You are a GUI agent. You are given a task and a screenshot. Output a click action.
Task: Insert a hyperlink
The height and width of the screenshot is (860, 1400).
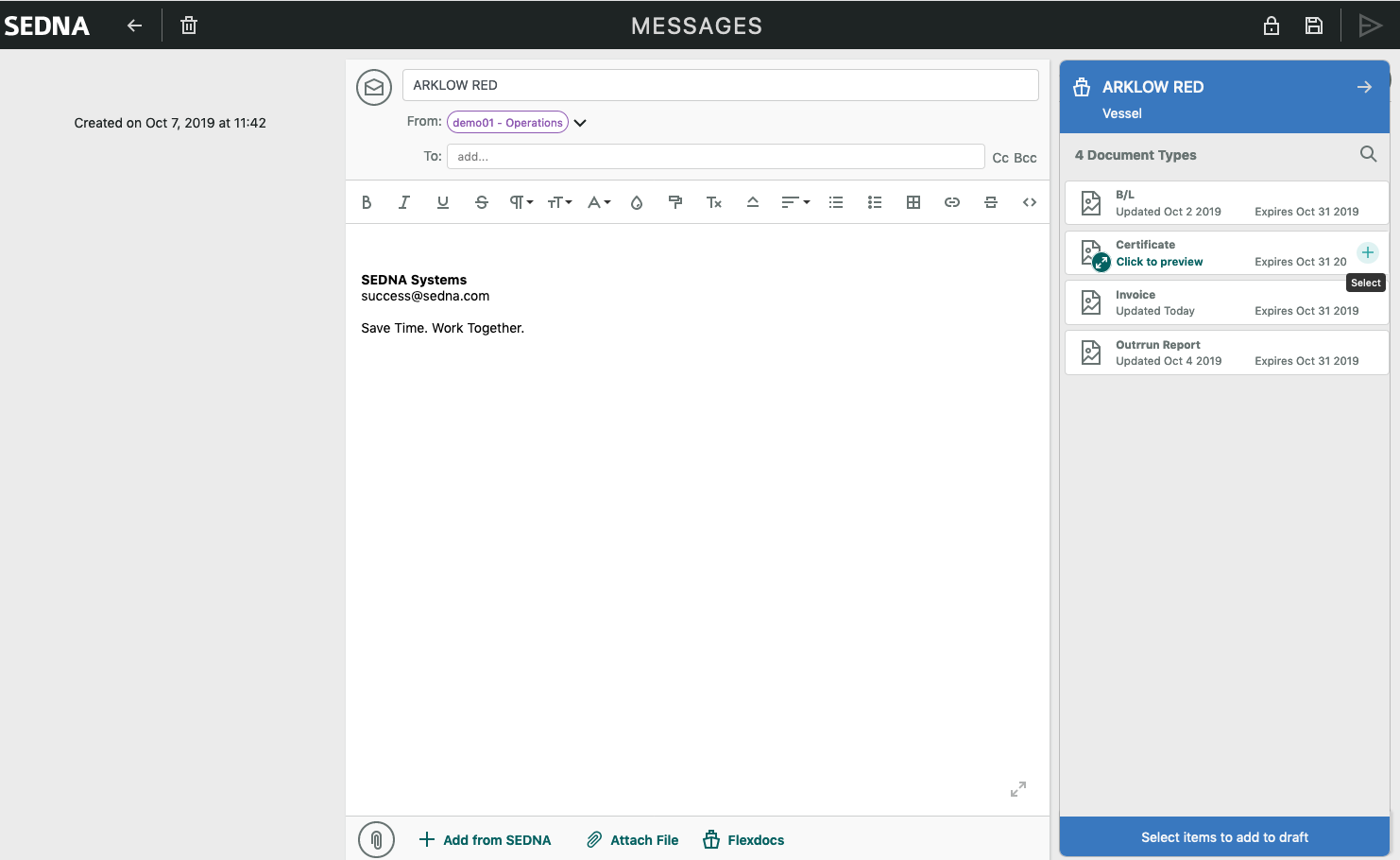951,202
